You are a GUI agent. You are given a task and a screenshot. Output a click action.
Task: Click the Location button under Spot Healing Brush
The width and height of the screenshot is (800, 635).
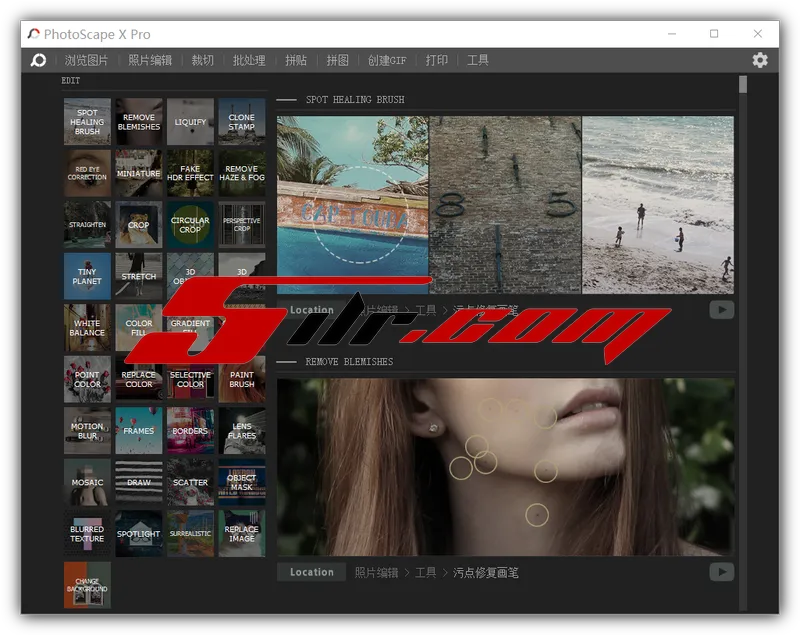(x=312, y=310)
